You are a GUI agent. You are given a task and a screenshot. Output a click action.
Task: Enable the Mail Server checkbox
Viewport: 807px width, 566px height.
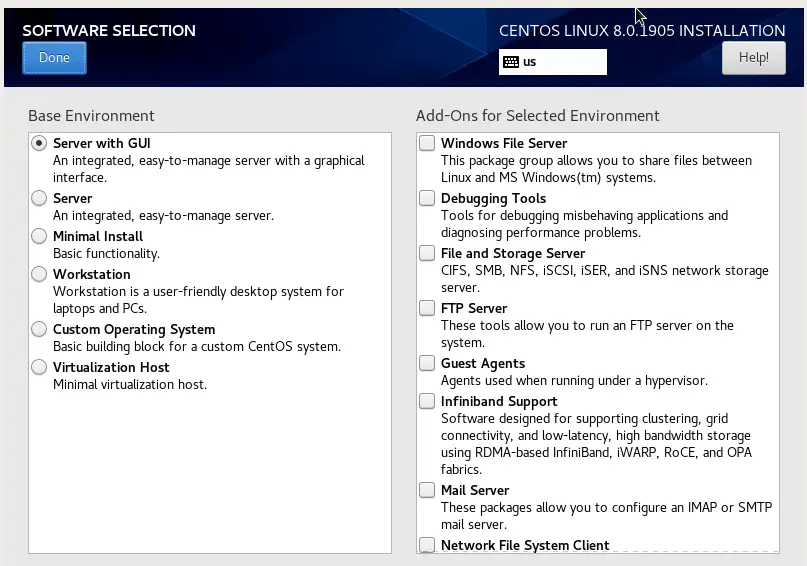point(427,490)
